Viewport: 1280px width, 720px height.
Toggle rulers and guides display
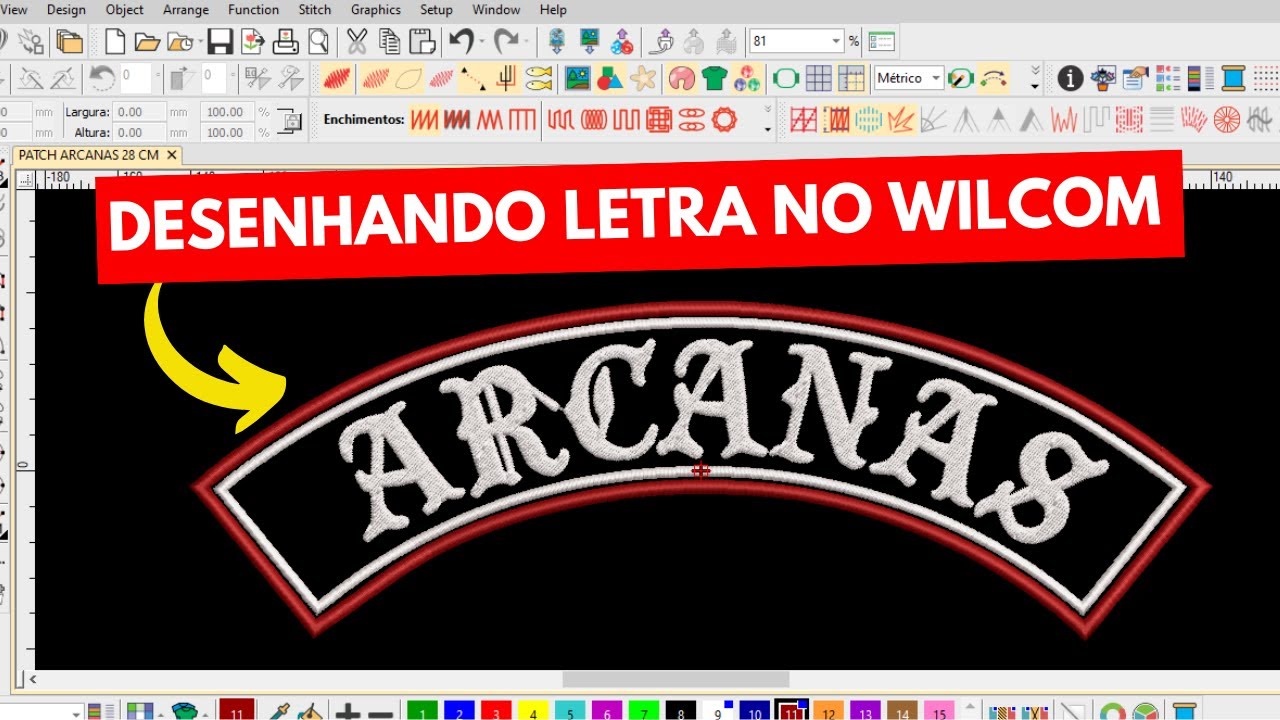(x=851, y=78)
